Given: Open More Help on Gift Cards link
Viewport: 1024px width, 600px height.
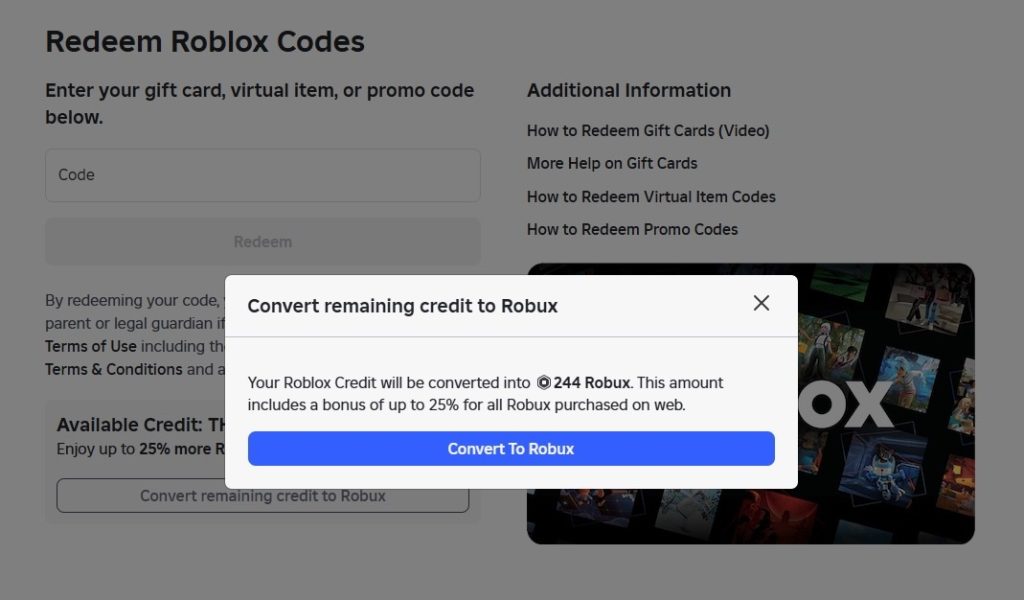Looking at the screenshot, I should pyautogui.click(x=612, y=163).
